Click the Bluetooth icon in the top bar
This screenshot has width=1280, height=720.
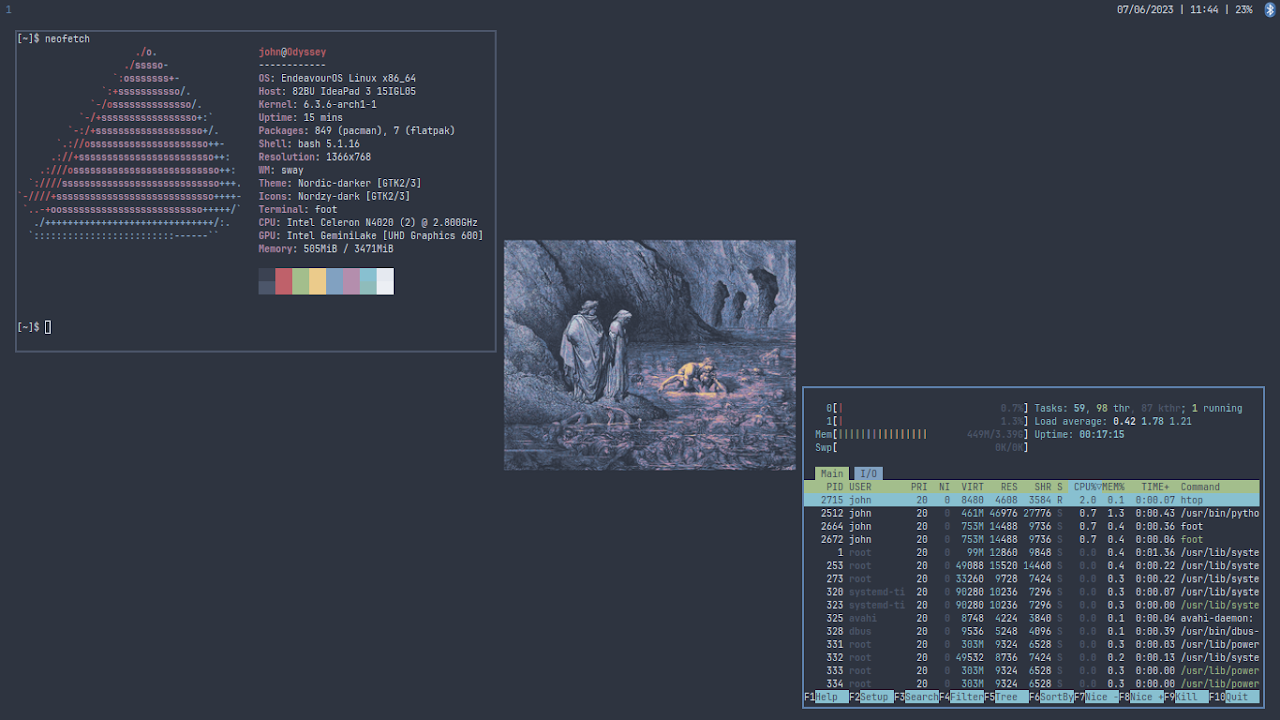[1271, 9]
